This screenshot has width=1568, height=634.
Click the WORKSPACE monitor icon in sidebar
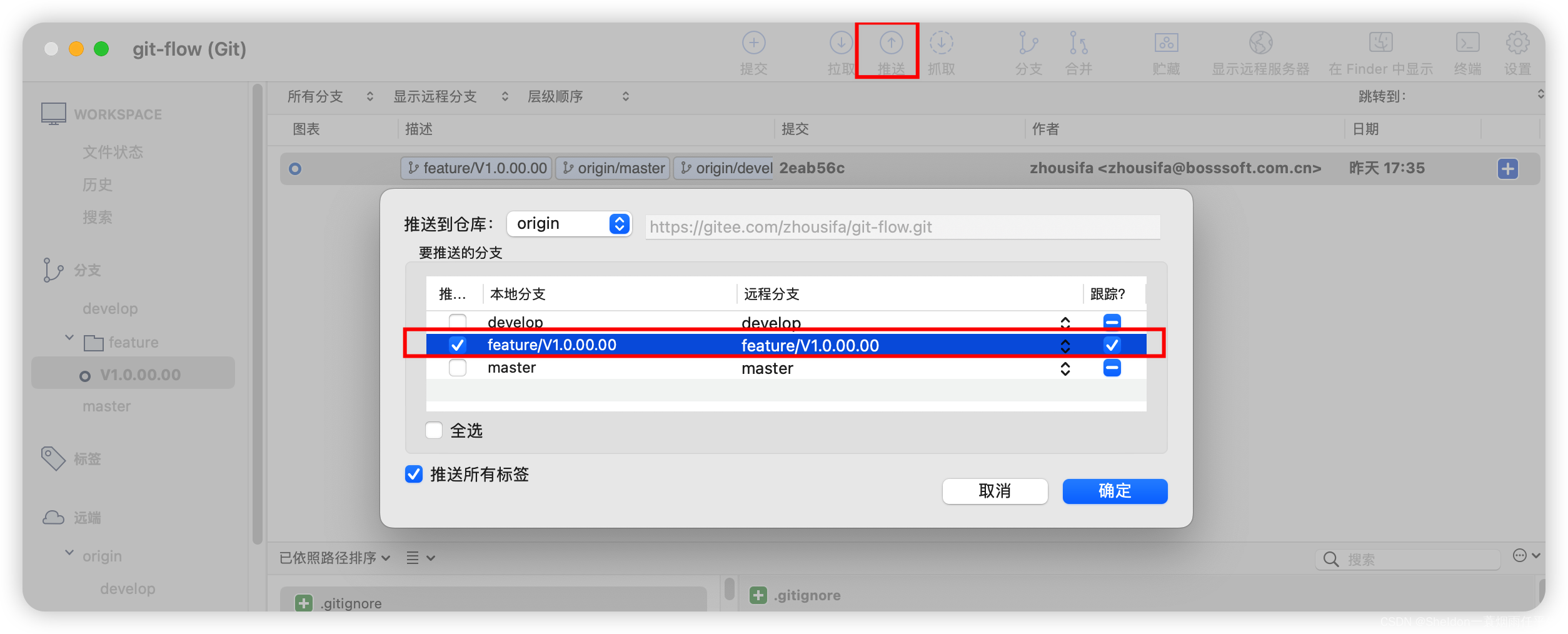coord(54,114)
